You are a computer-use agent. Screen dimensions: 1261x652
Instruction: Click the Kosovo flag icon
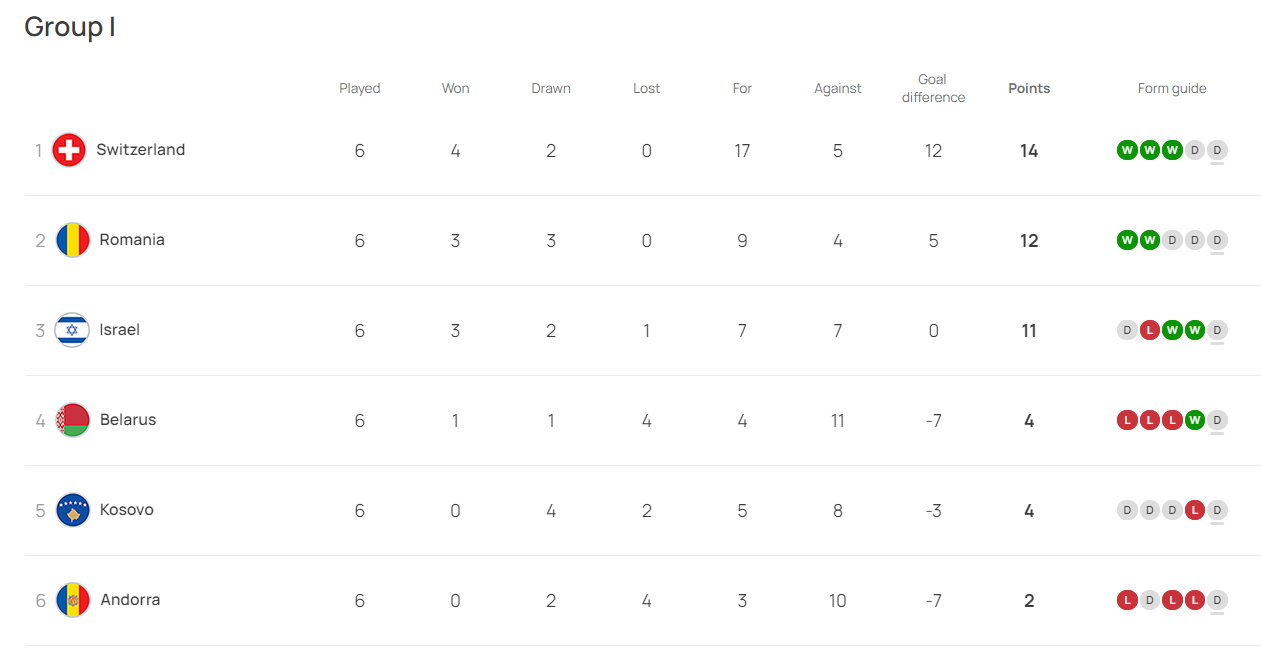coord(73,510)
